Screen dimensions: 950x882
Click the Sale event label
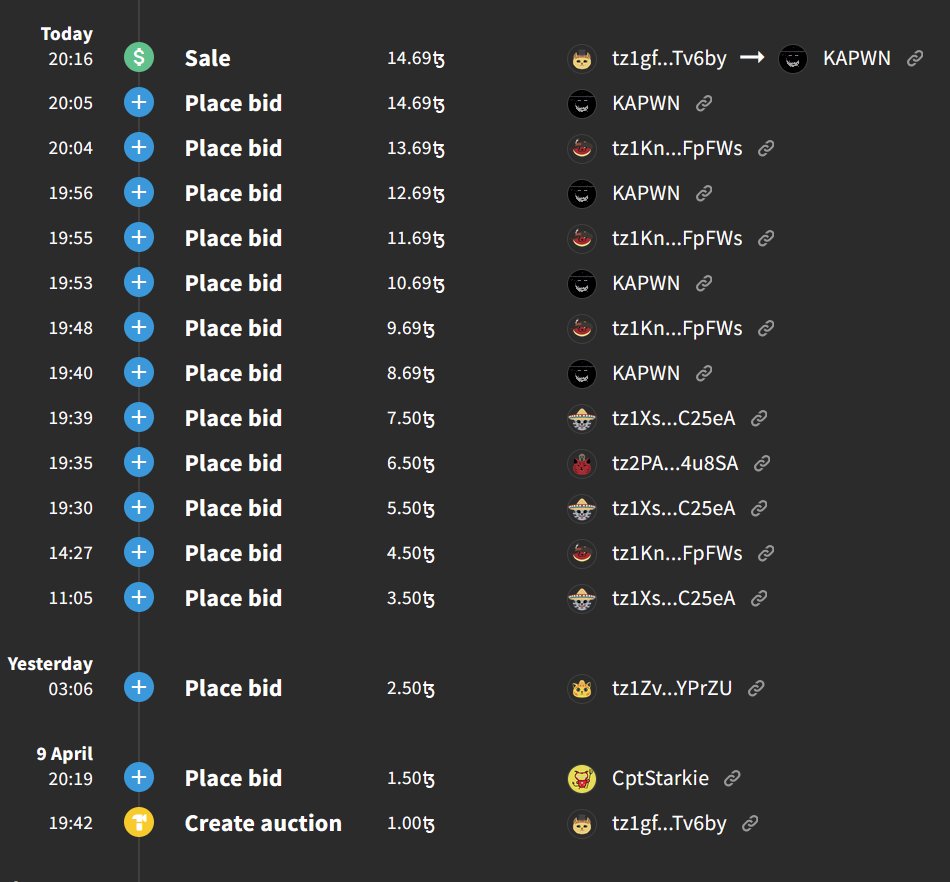pyautogui.click(x=207, y=58)
